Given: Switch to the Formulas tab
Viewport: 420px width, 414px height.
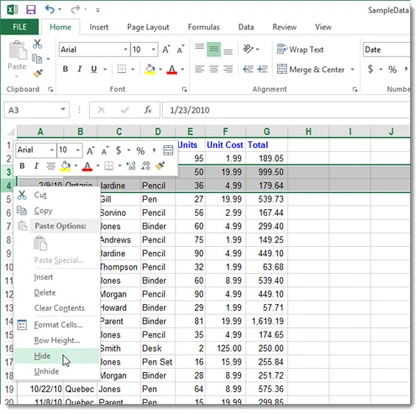Looking at the screenshot, I should pyautogui.click(x=204, y=27).
